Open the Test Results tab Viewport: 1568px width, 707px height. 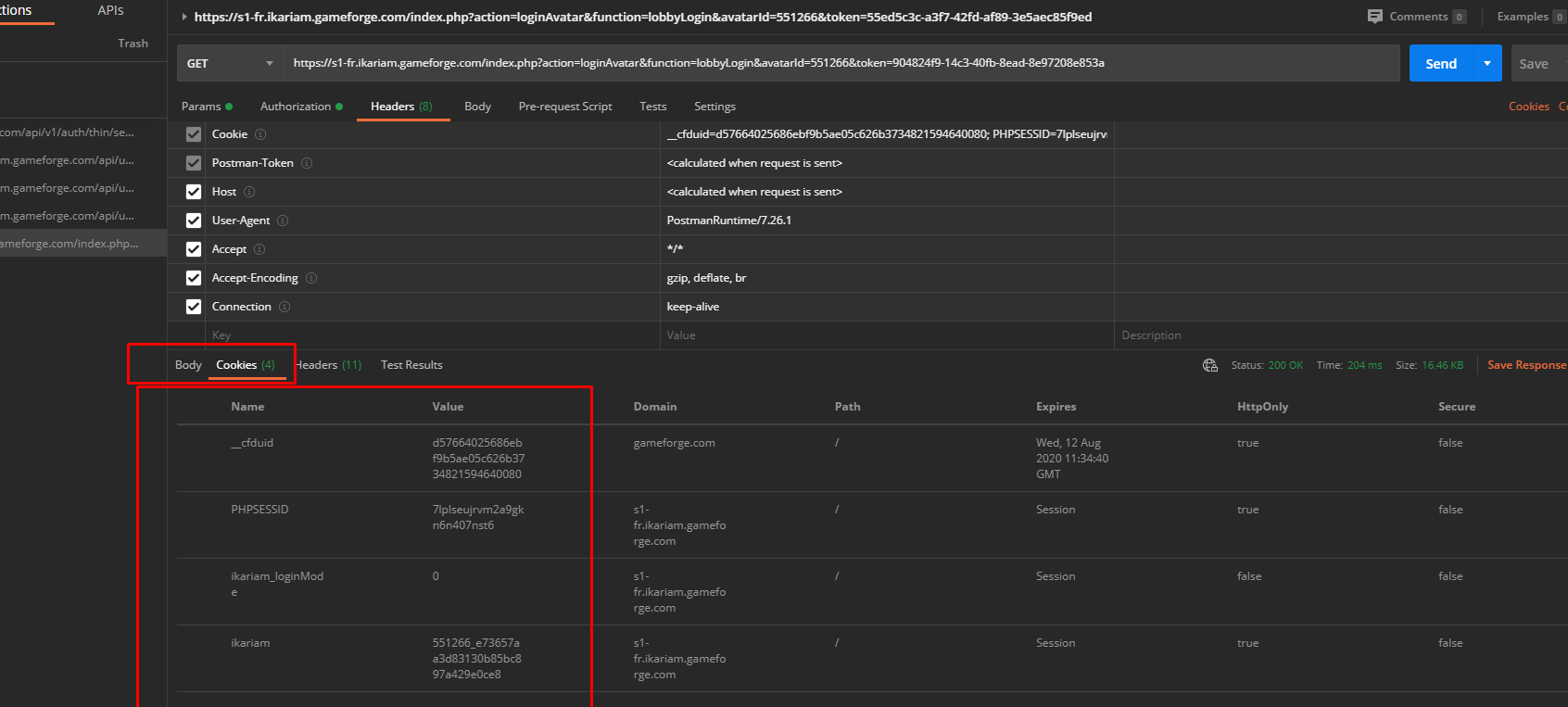[x=411, y=365]
